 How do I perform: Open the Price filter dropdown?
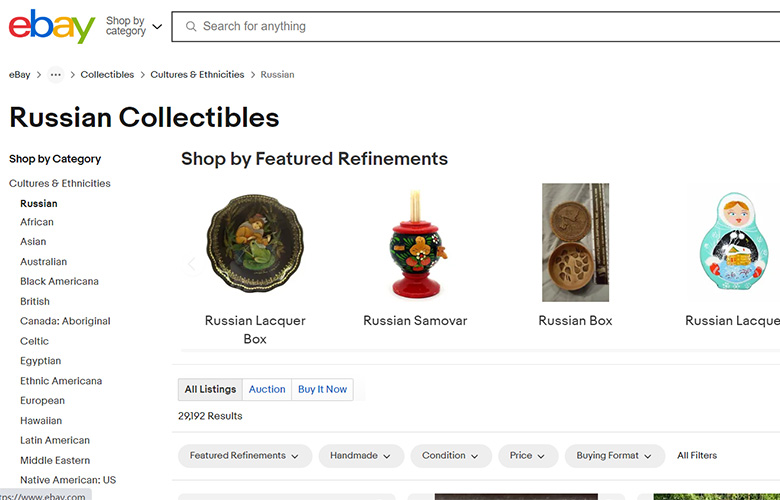[x=527, y=456]
